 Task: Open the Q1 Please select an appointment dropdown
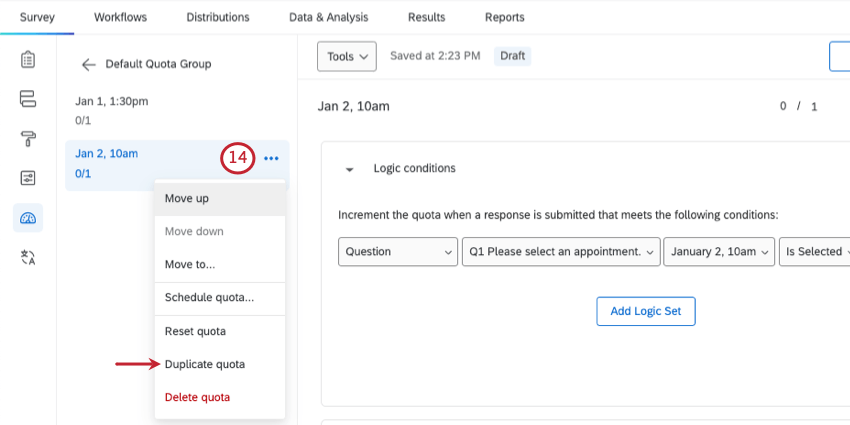(561, 252)
